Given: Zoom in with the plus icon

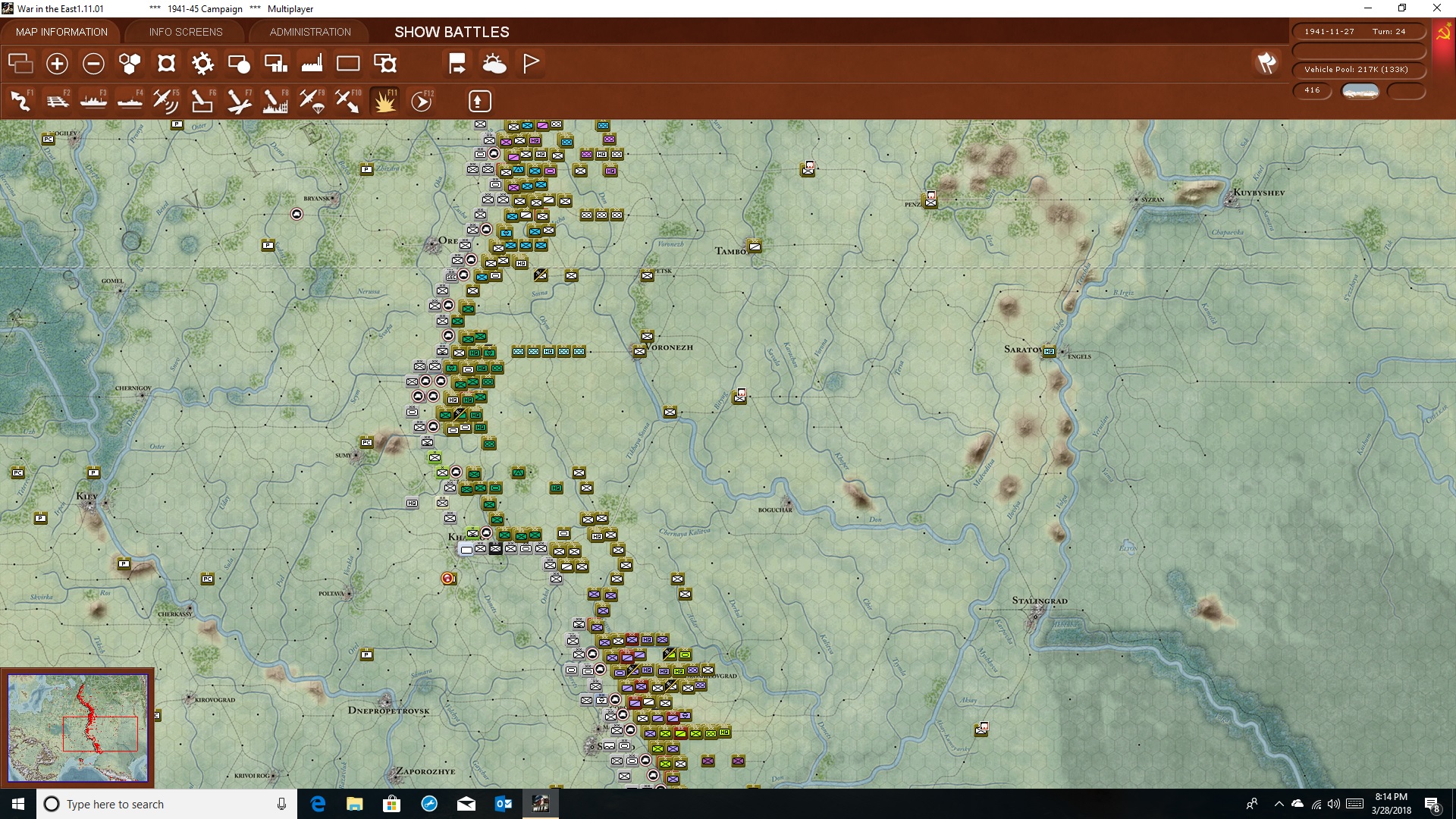Looking at the screenshot, I should point(57,63).
